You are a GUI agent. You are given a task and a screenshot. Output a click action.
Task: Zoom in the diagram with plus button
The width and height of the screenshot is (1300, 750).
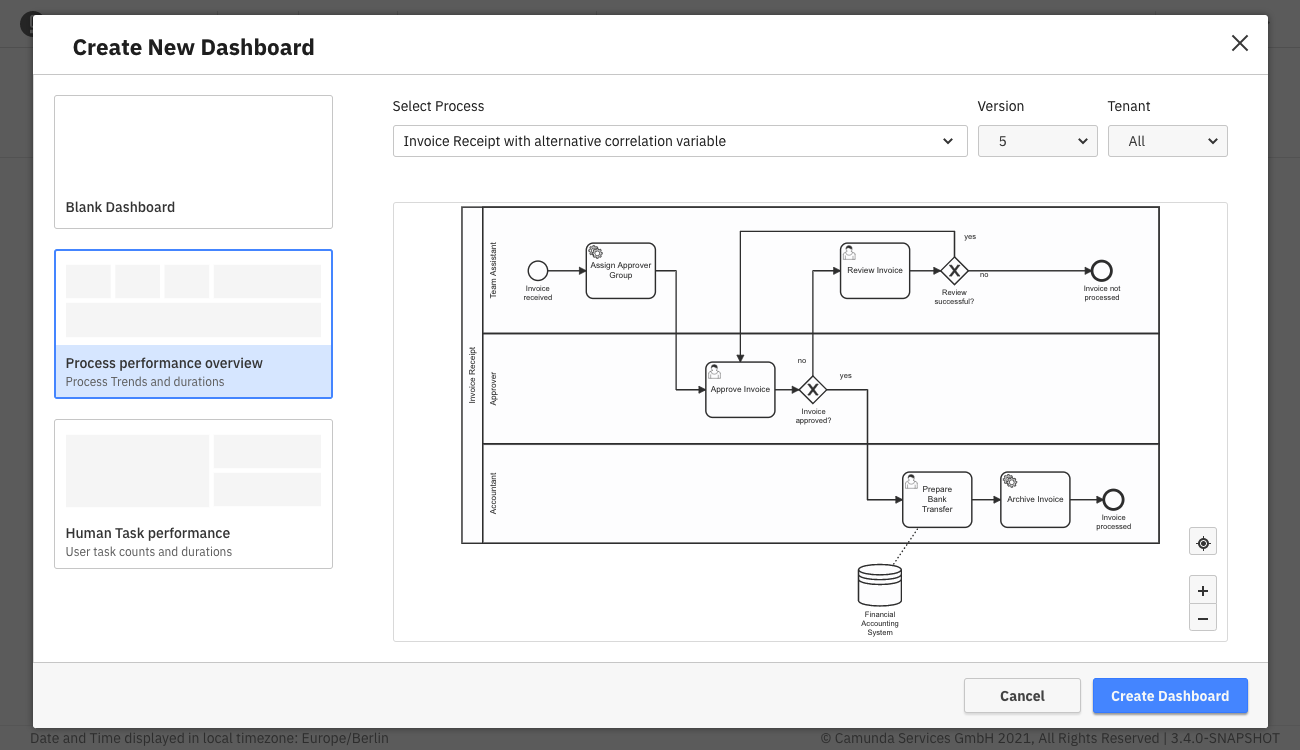(x=1203, y=590)
